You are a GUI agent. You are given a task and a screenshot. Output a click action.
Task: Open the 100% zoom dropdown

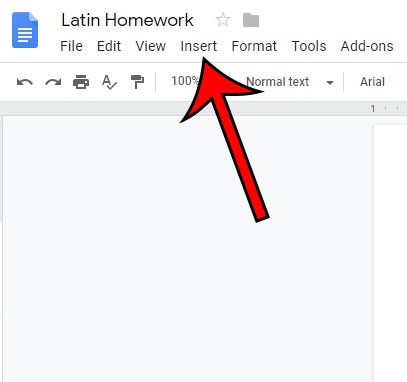point(185,81)
